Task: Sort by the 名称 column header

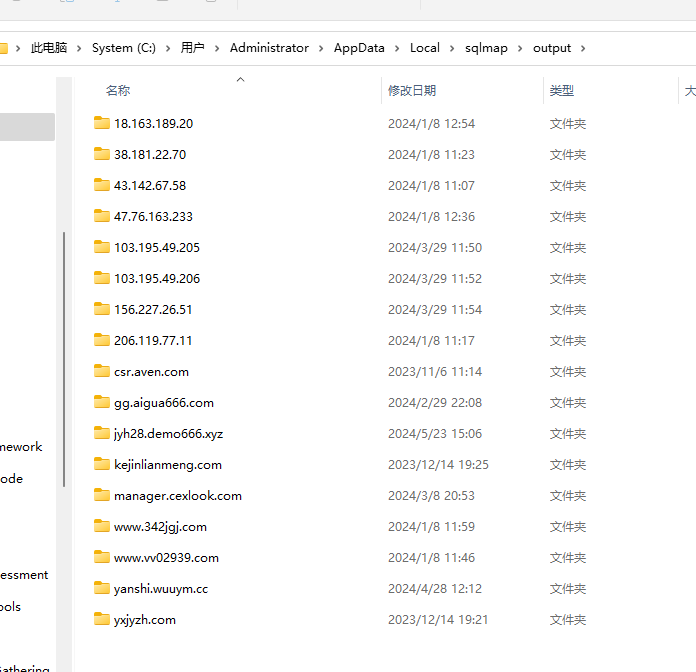Action: 118,91
